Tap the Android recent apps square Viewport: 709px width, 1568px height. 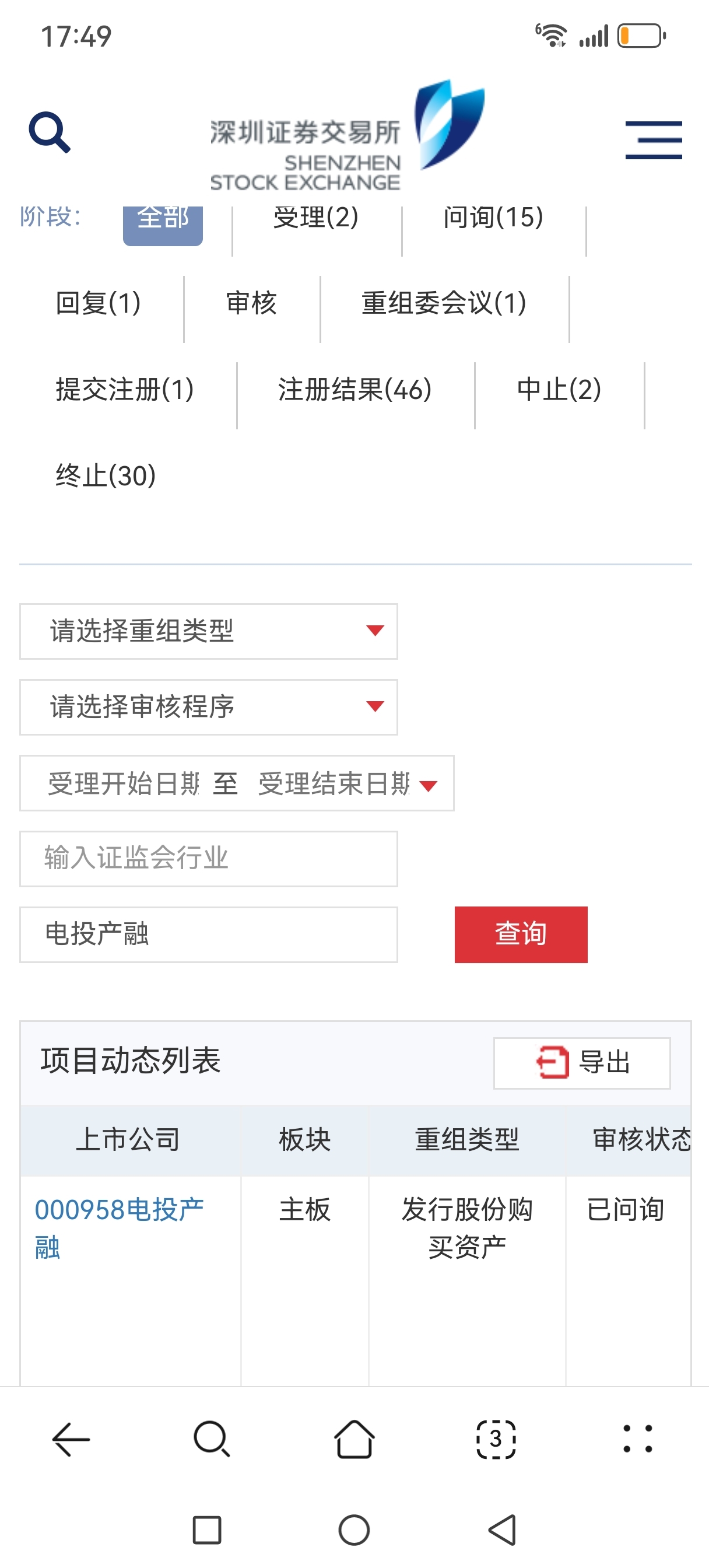point(207,1529)
